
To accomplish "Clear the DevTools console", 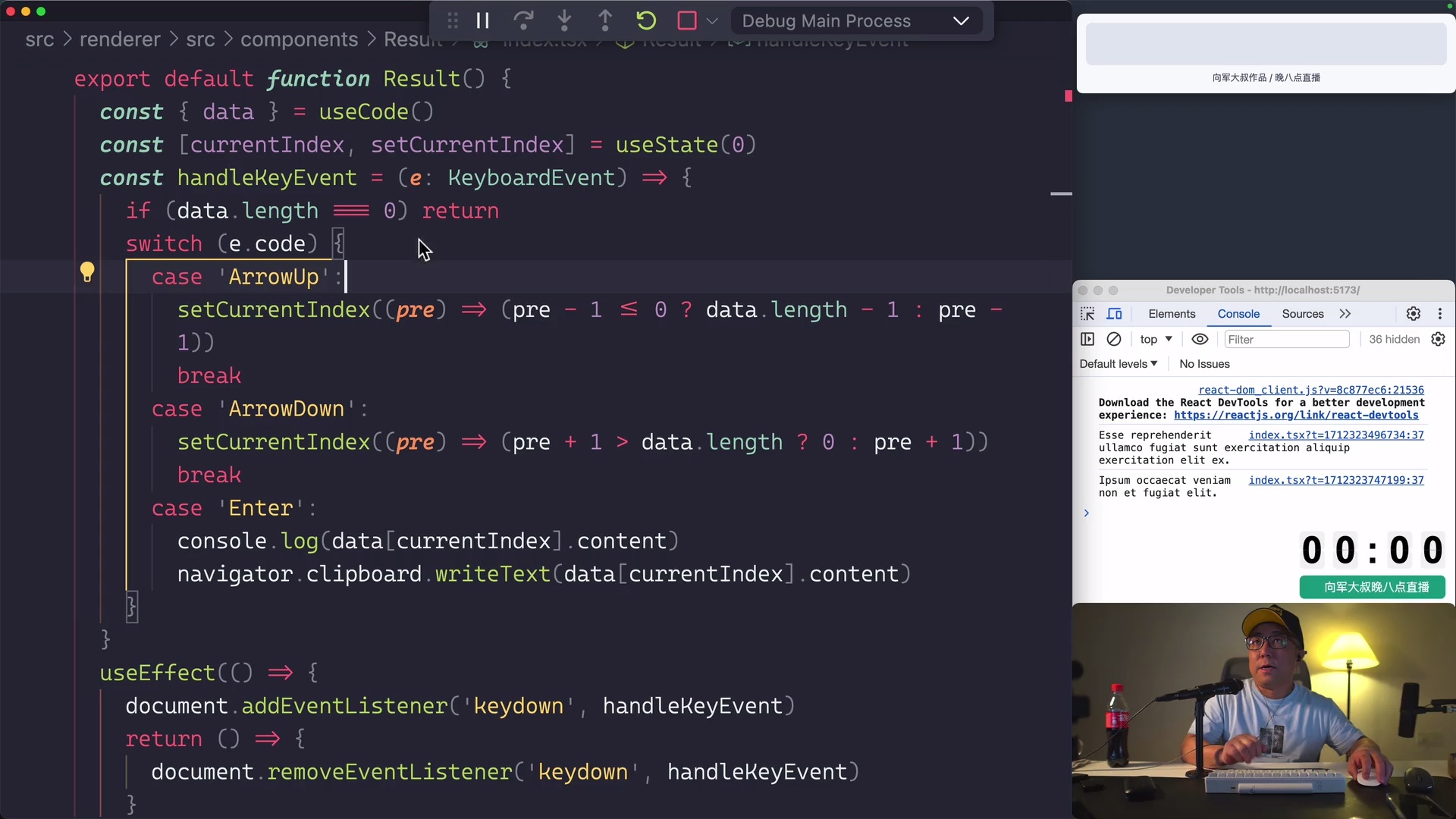I will click(1114, 339).
